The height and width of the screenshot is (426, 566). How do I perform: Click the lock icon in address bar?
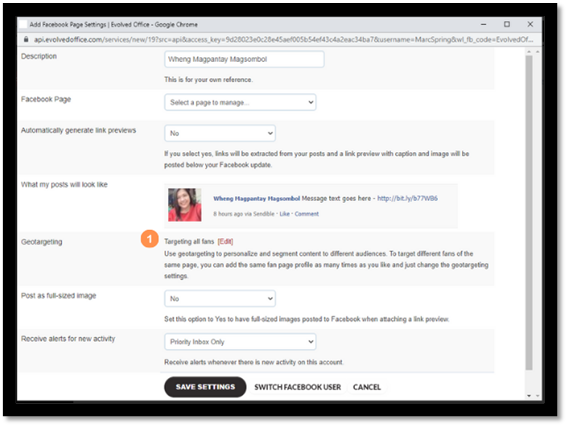(x=26, y=39)
